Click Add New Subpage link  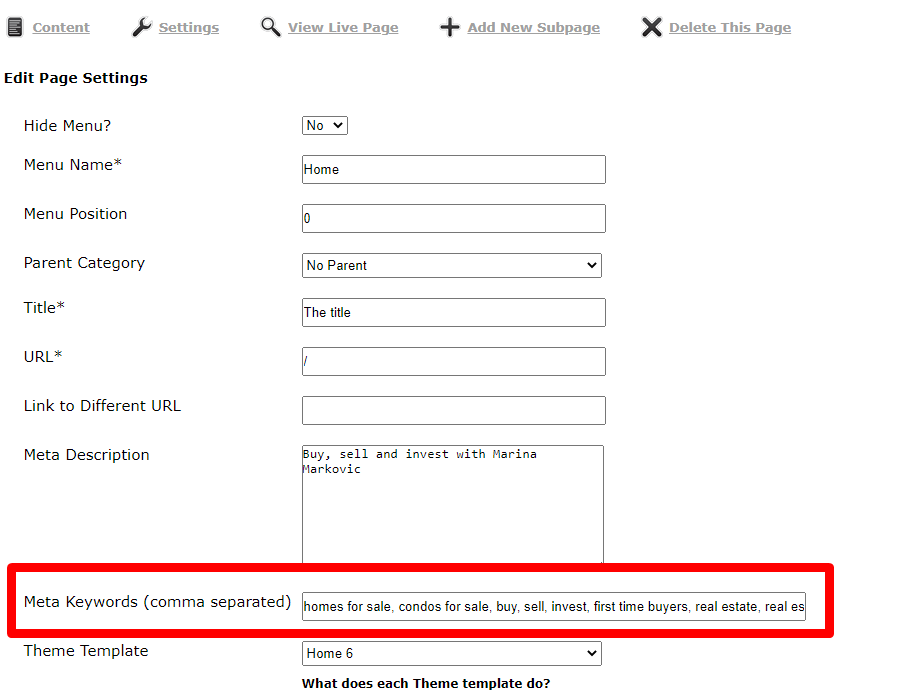(533, 27)
